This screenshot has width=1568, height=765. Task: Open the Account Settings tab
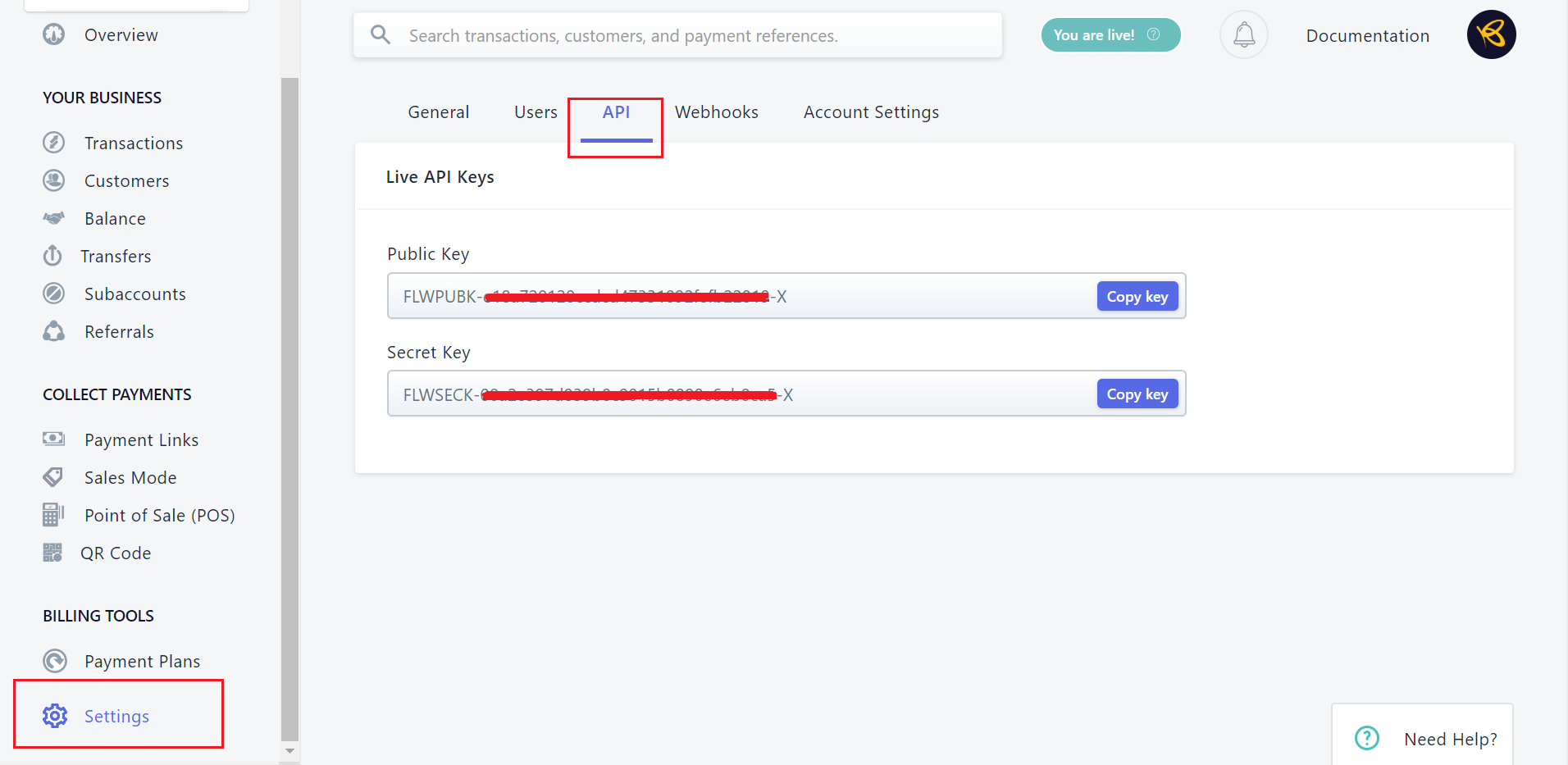click(871, 112)
